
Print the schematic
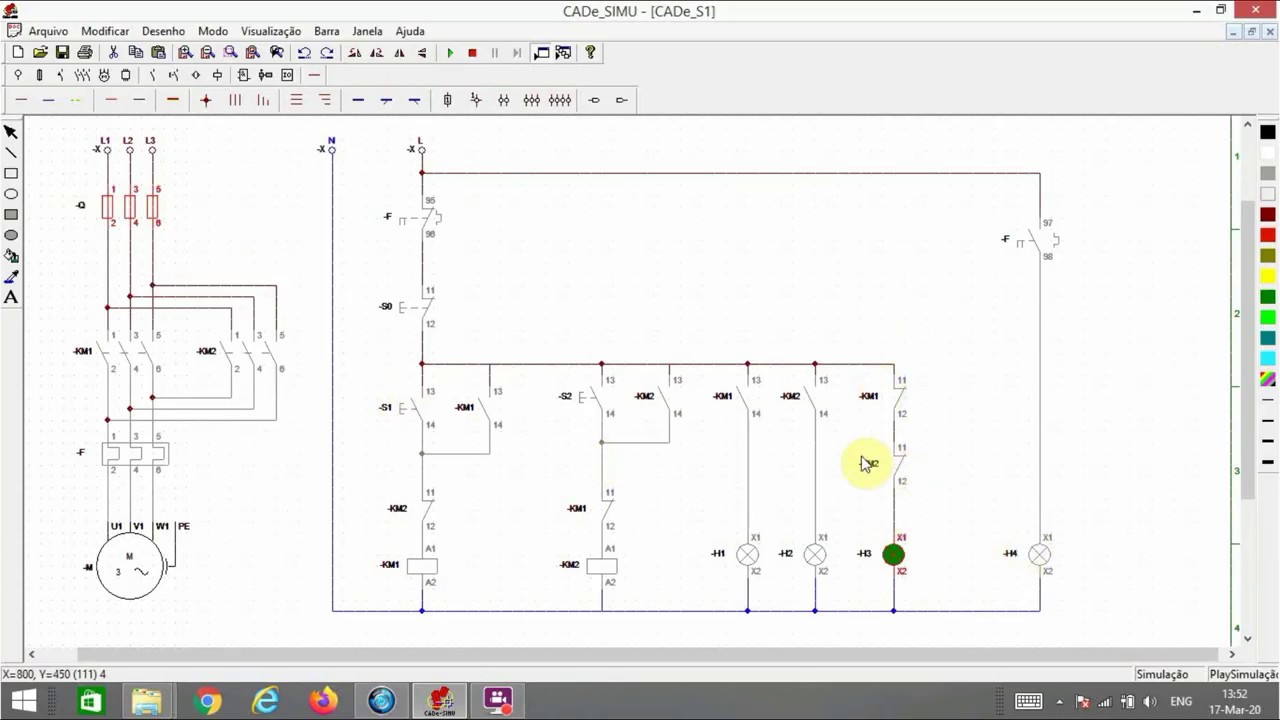(x=85, y=52)
